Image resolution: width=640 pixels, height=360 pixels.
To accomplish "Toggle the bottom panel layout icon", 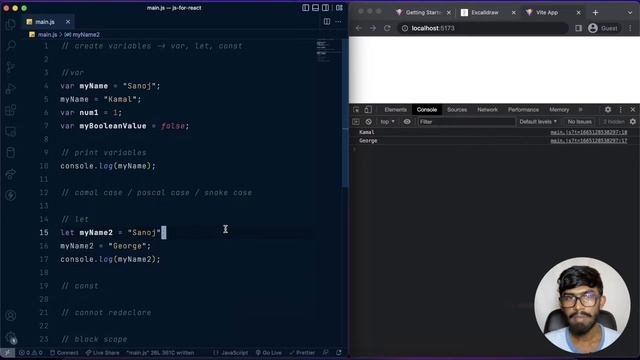I will tap(316, 8).
